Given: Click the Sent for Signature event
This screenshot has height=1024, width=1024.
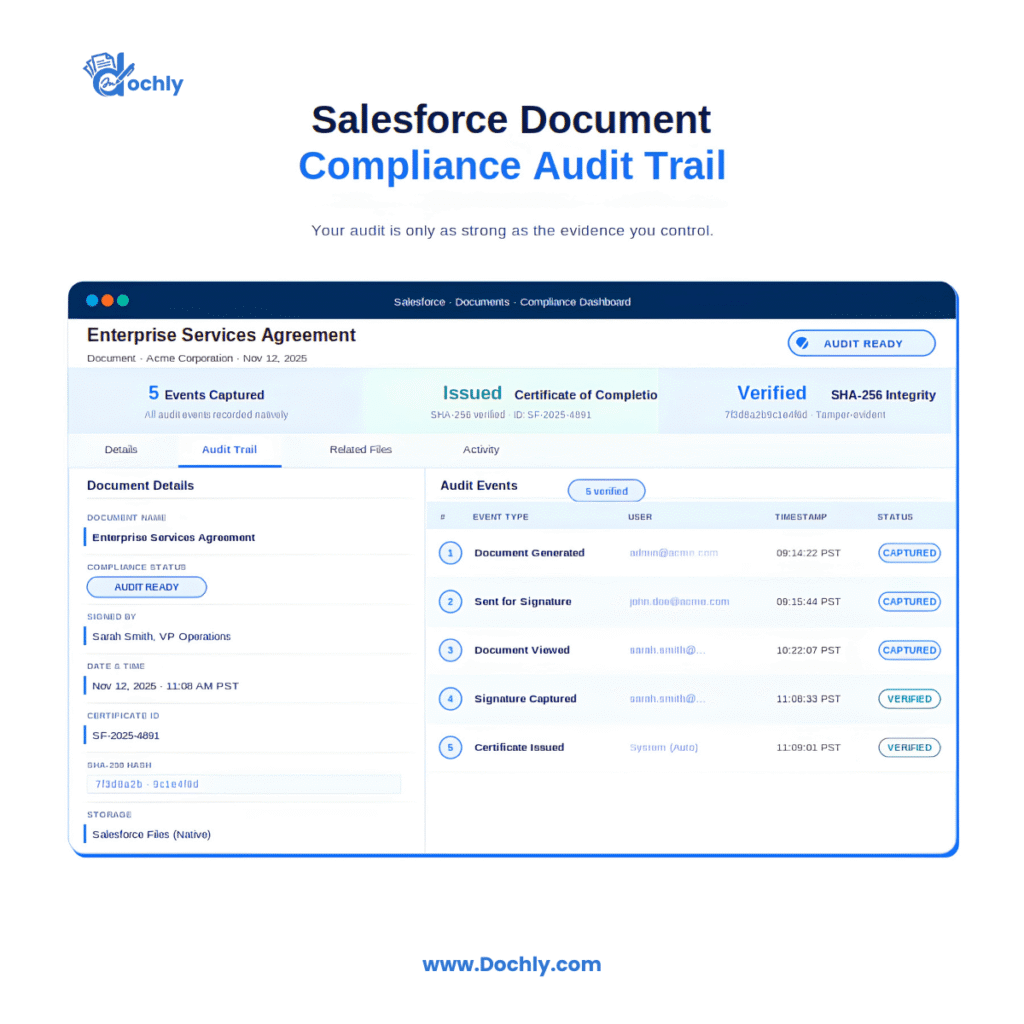Looking at the screenshot, I should coord(522,601).
